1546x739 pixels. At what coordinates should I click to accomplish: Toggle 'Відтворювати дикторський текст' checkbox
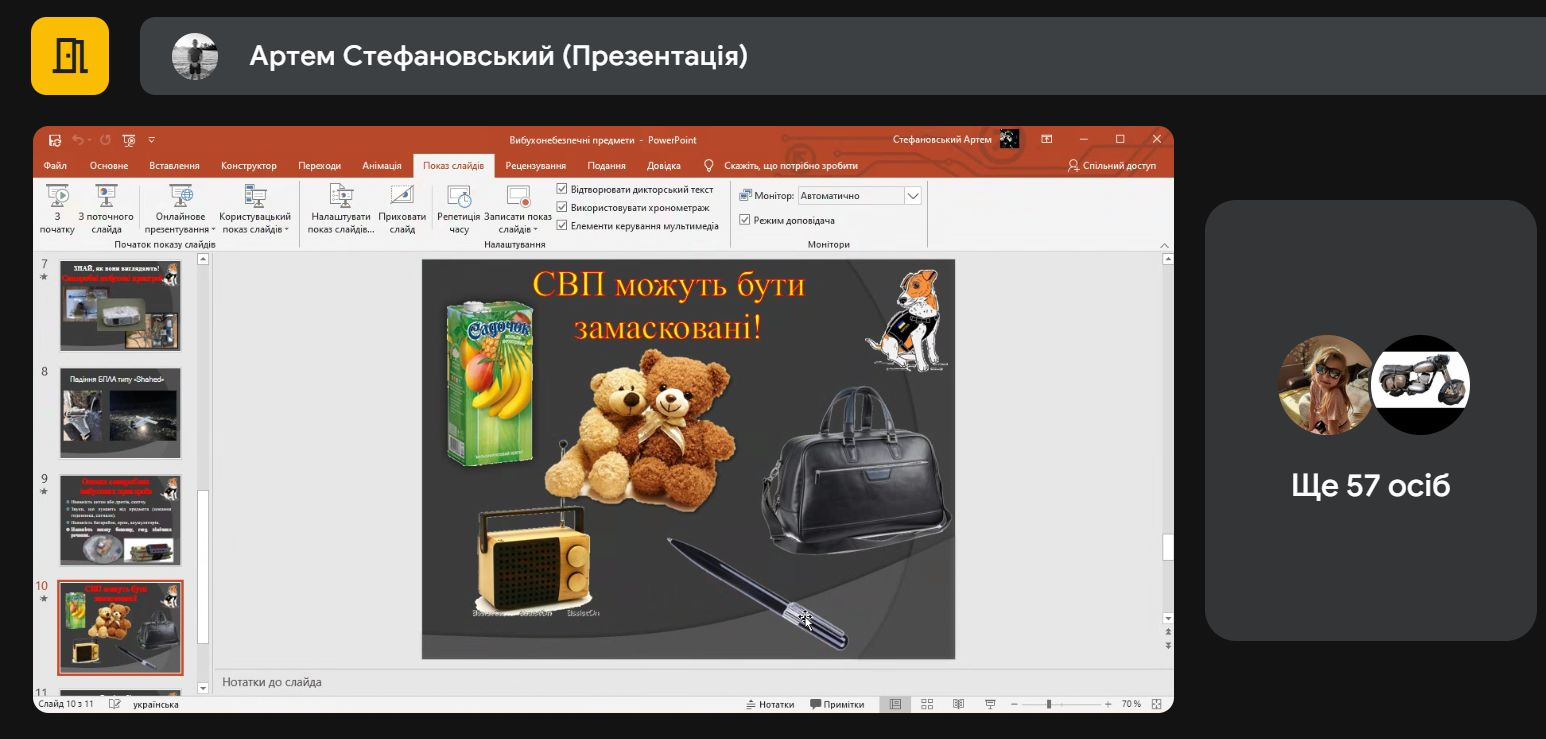click(561, 189)
